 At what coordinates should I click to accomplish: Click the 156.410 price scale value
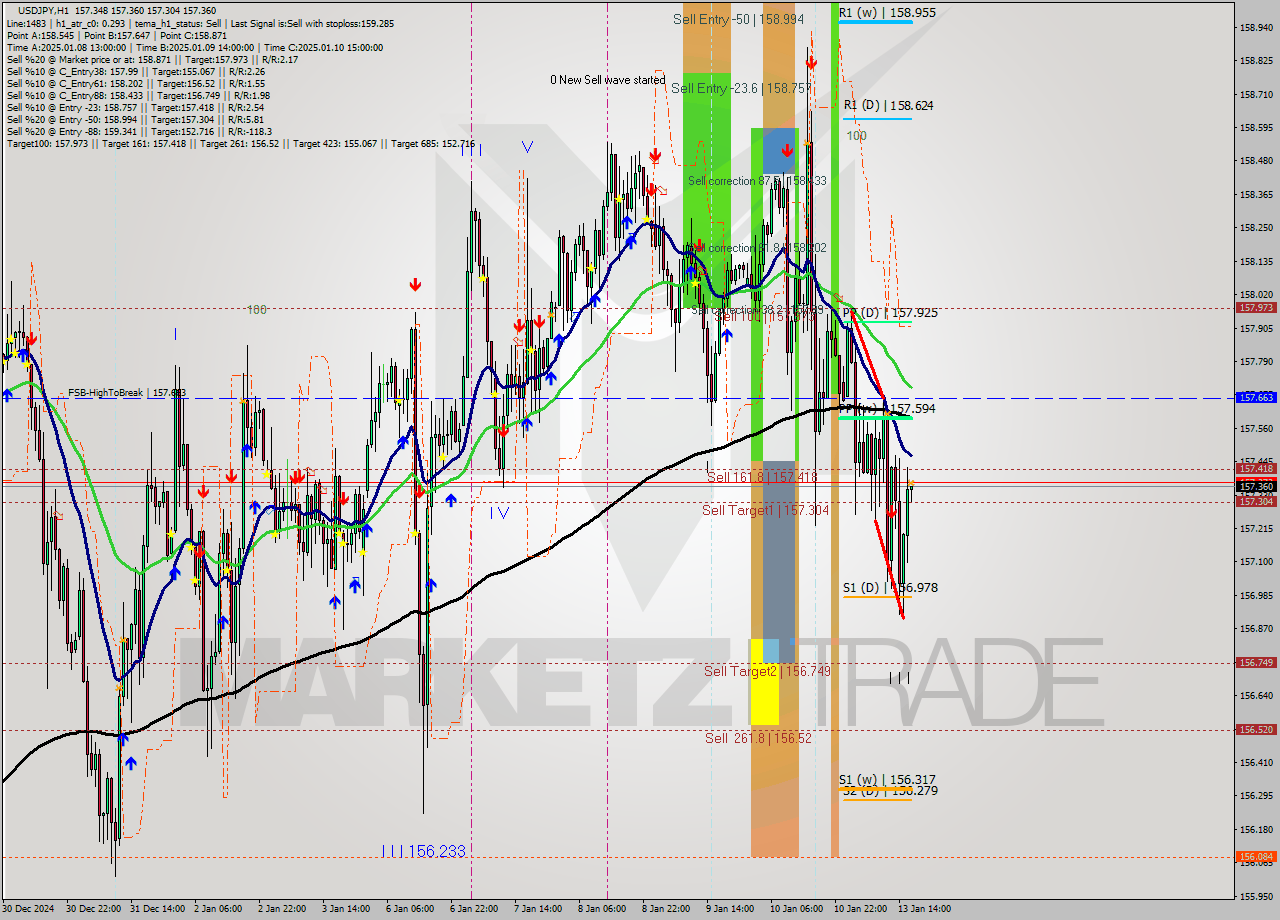coord(1256,762)
